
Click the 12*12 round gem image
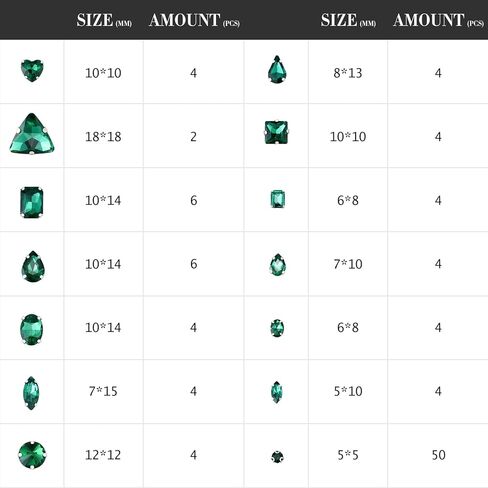[32, 455]
